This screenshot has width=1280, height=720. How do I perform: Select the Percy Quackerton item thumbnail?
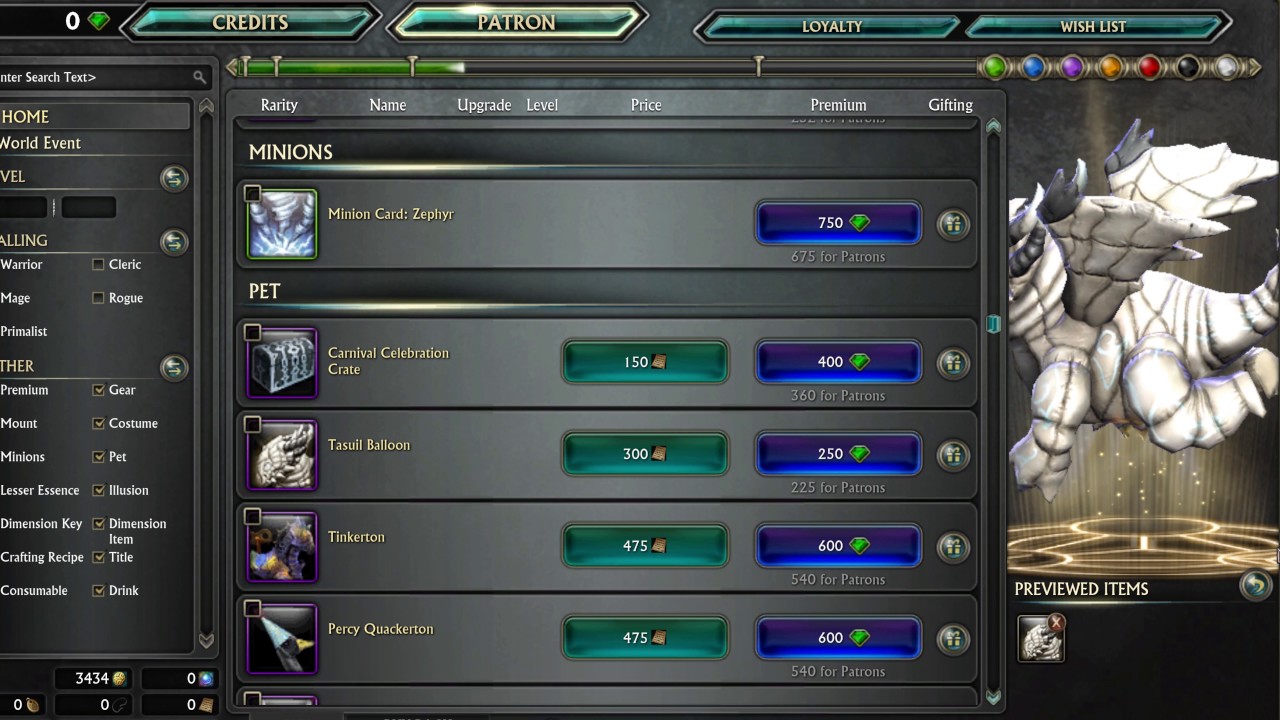tap(282, 639)
